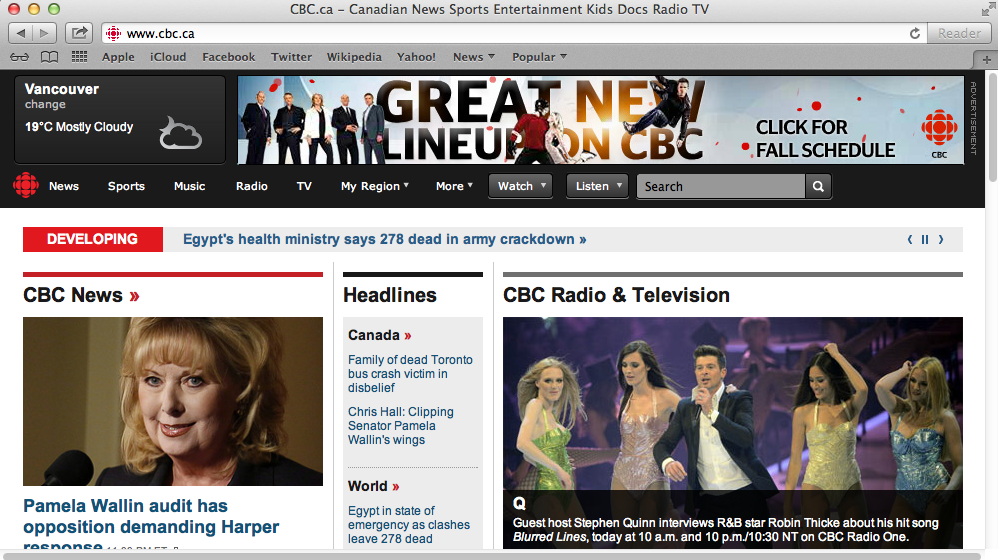
Task: Read Family of dead Toronto bus crash story
Action: click(x=411, y=374)
